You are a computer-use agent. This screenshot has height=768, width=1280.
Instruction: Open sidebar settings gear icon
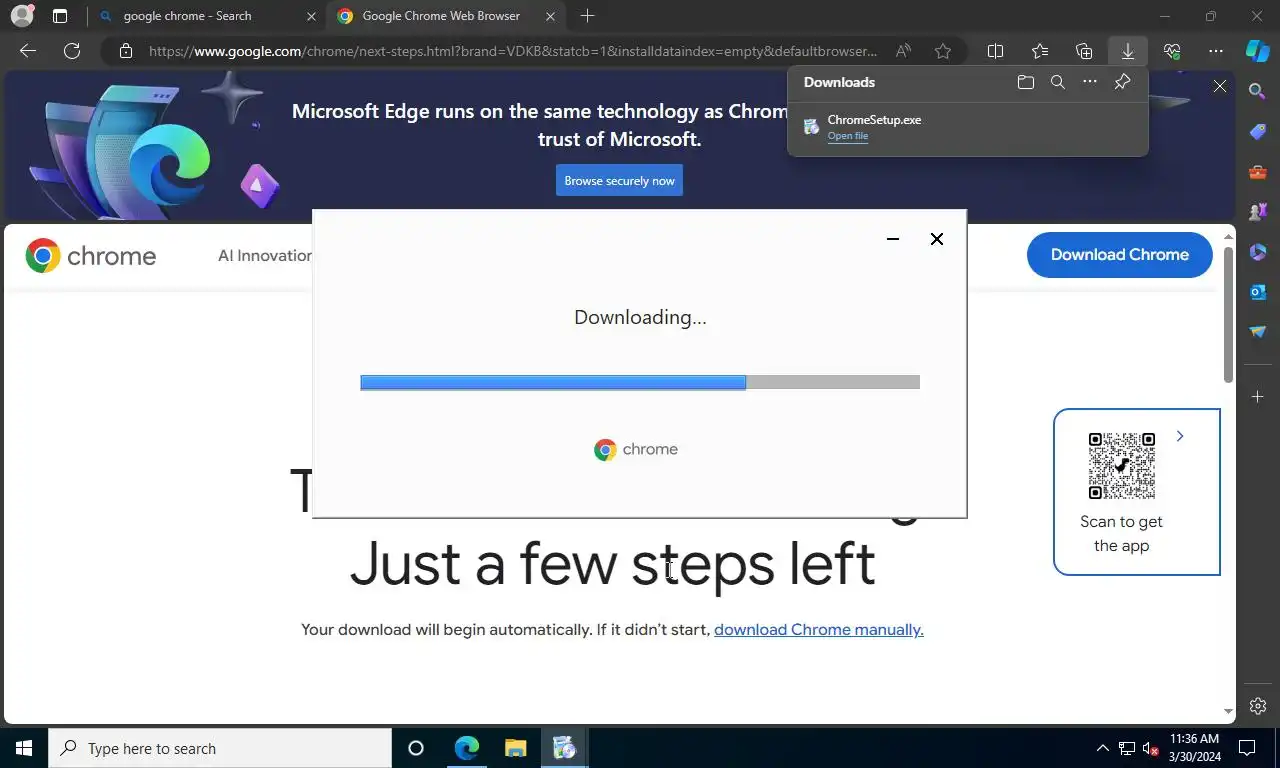pyautogui.click(x=1258, y=706)
